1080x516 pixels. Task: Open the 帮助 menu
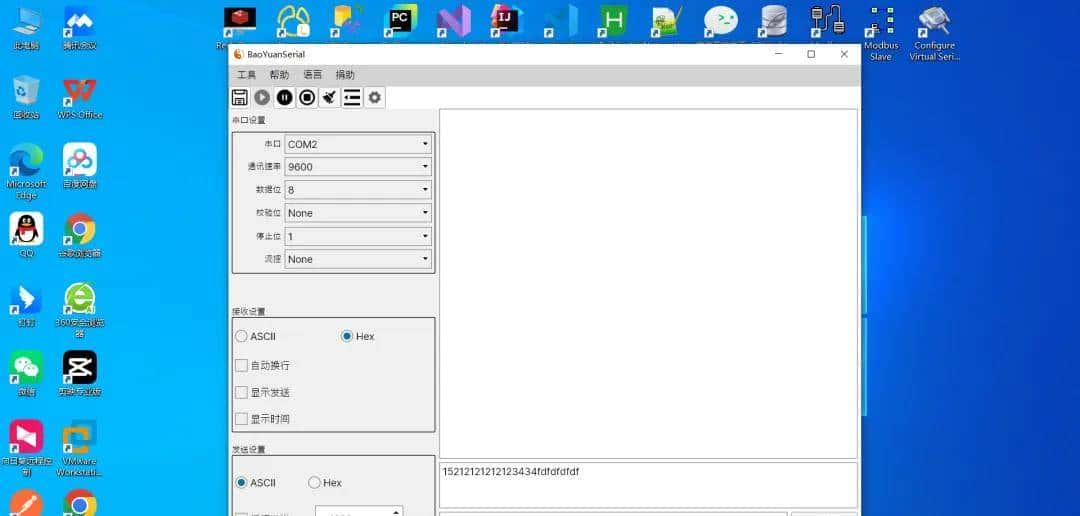(279, 75)
